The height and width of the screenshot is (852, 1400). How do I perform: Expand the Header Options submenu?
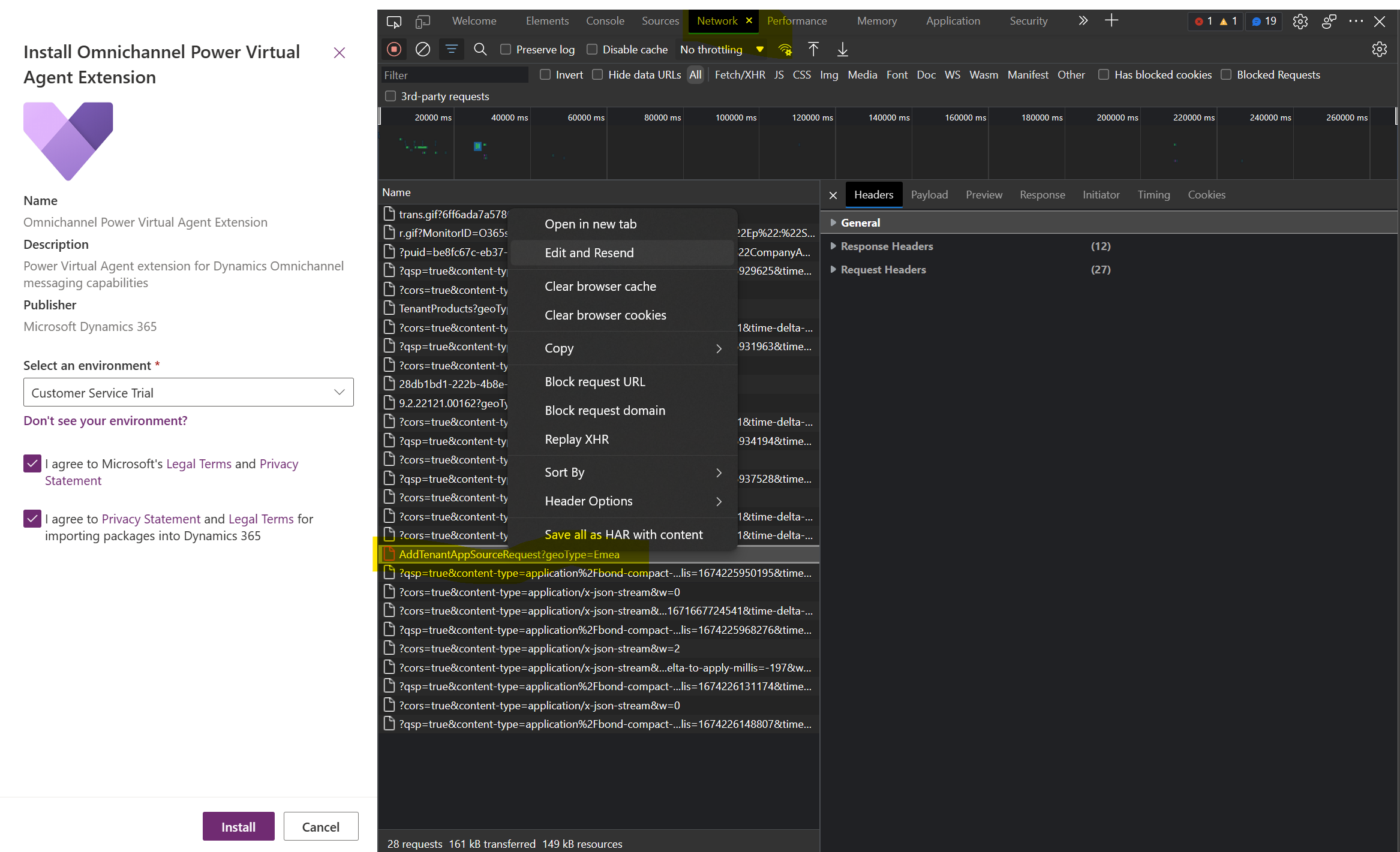coord(623,501)
